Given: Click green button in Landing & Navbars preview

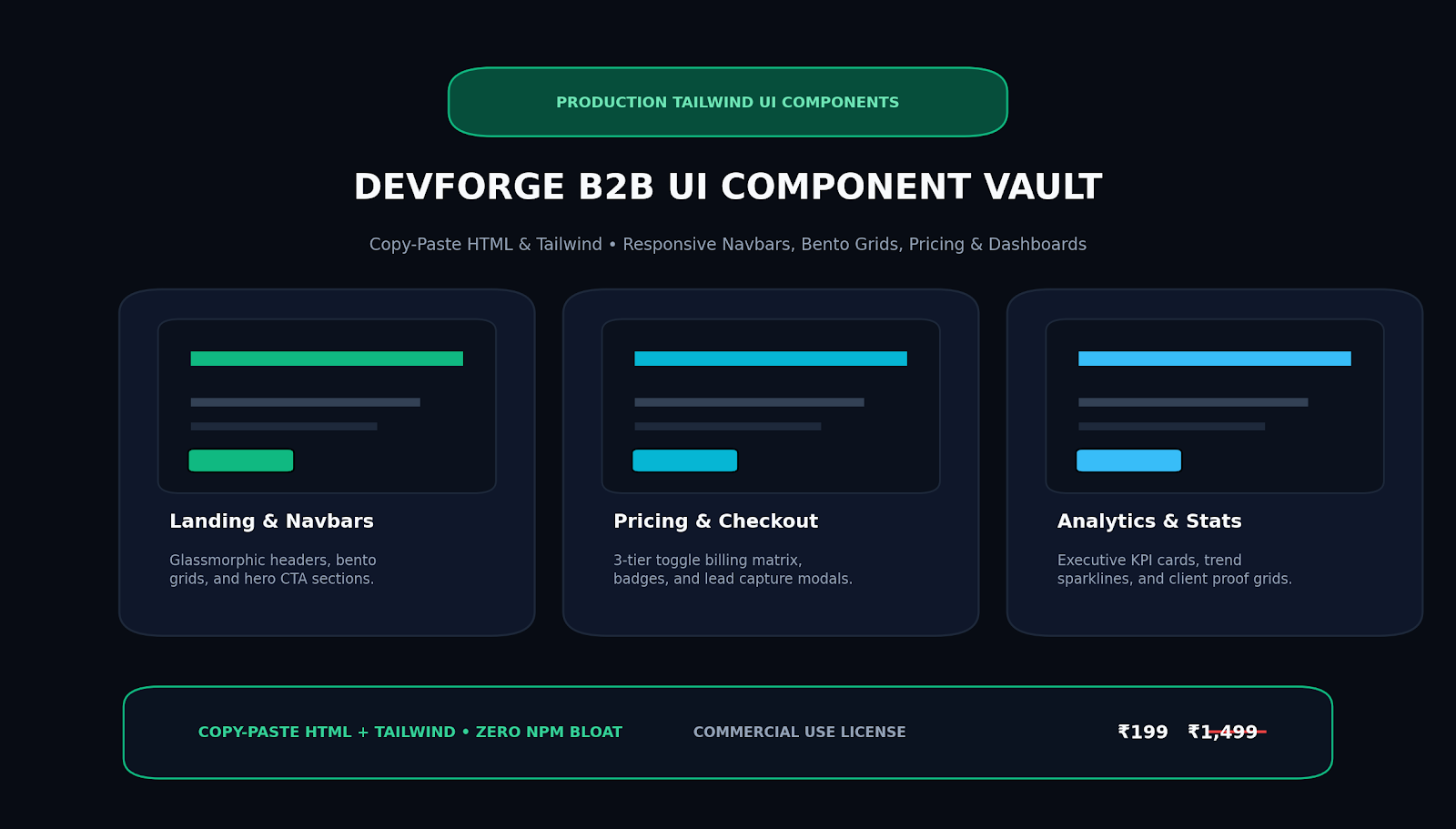Looking at the screenshot, I should tap(241, 460).
